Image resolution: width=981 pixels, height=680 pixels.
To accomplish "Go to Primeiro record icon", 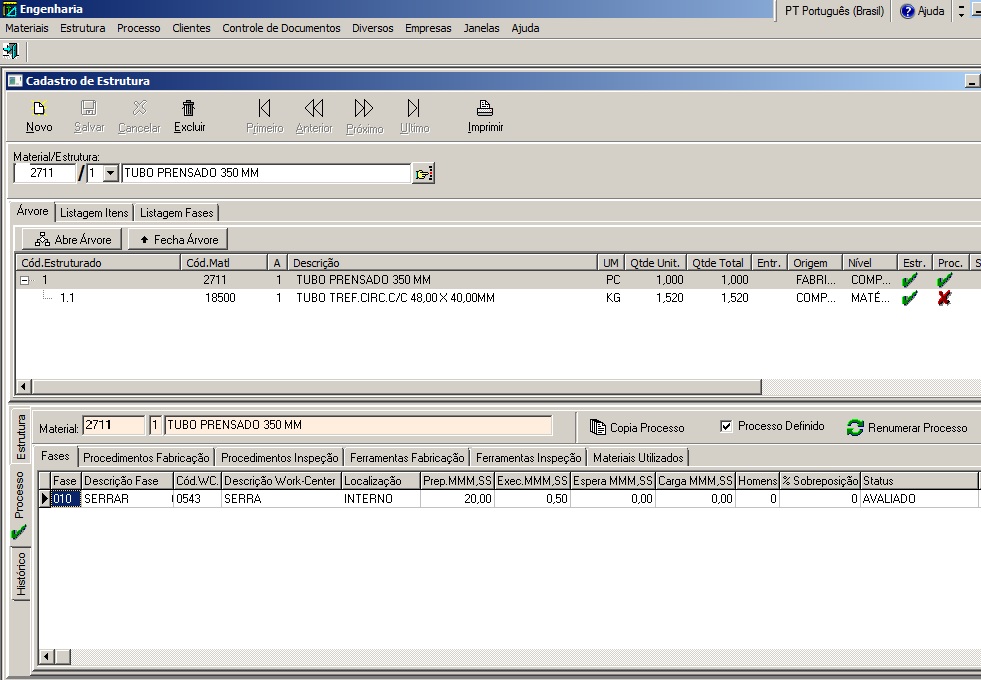I will [264, 108].
